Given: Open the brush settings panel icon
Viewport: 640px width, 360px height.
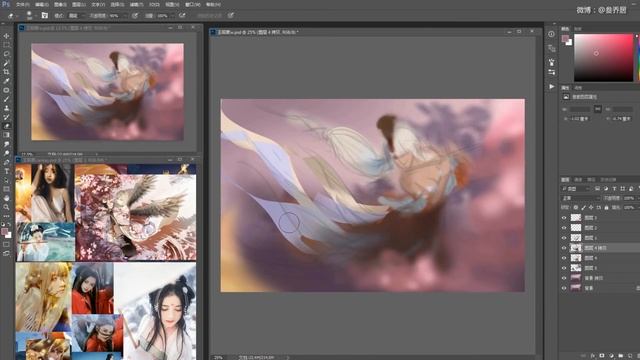Looking at the screenshot, I should click(x=45, y=16).
